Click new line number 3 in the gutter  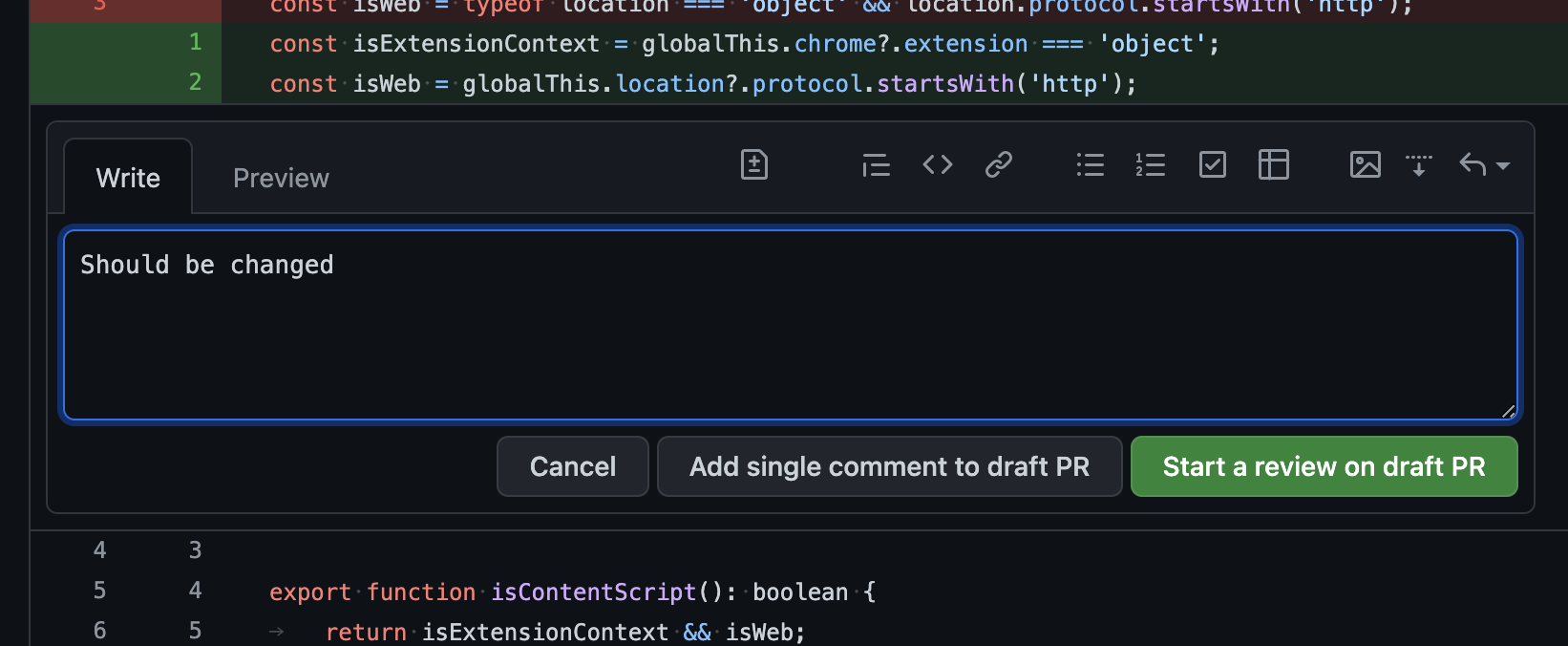[x=196, y=550]
